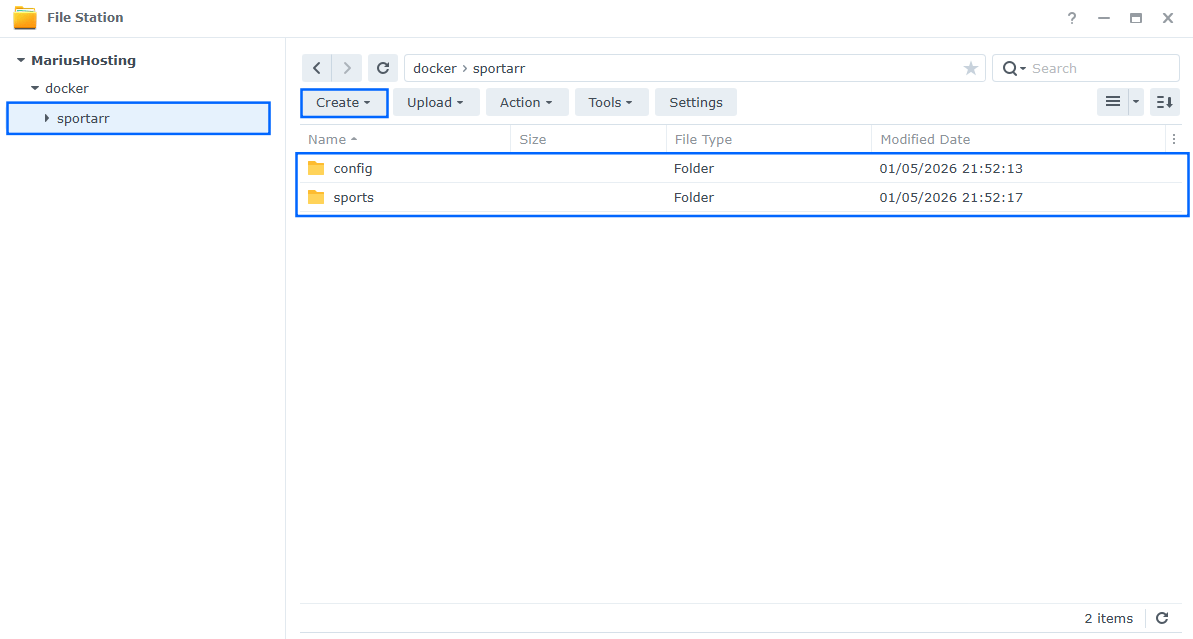The height and width of the screenshot is (639, 1193).
Task: Open the Settings dialog
Action: pyautogui.click(x=695, y=101)
